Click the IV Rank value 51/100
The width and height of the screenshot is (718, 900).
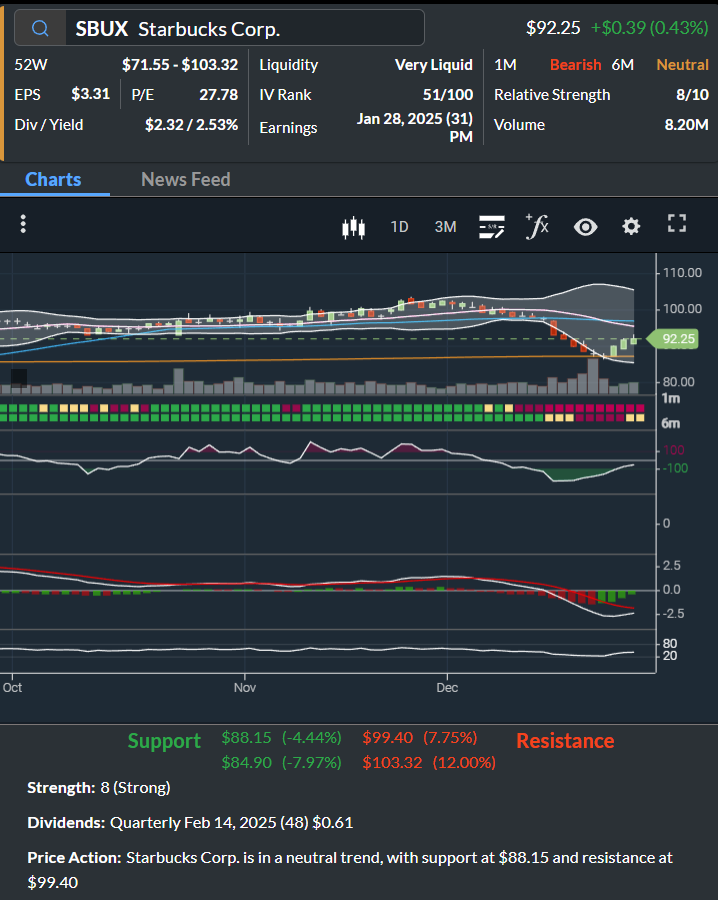(448, 95)
